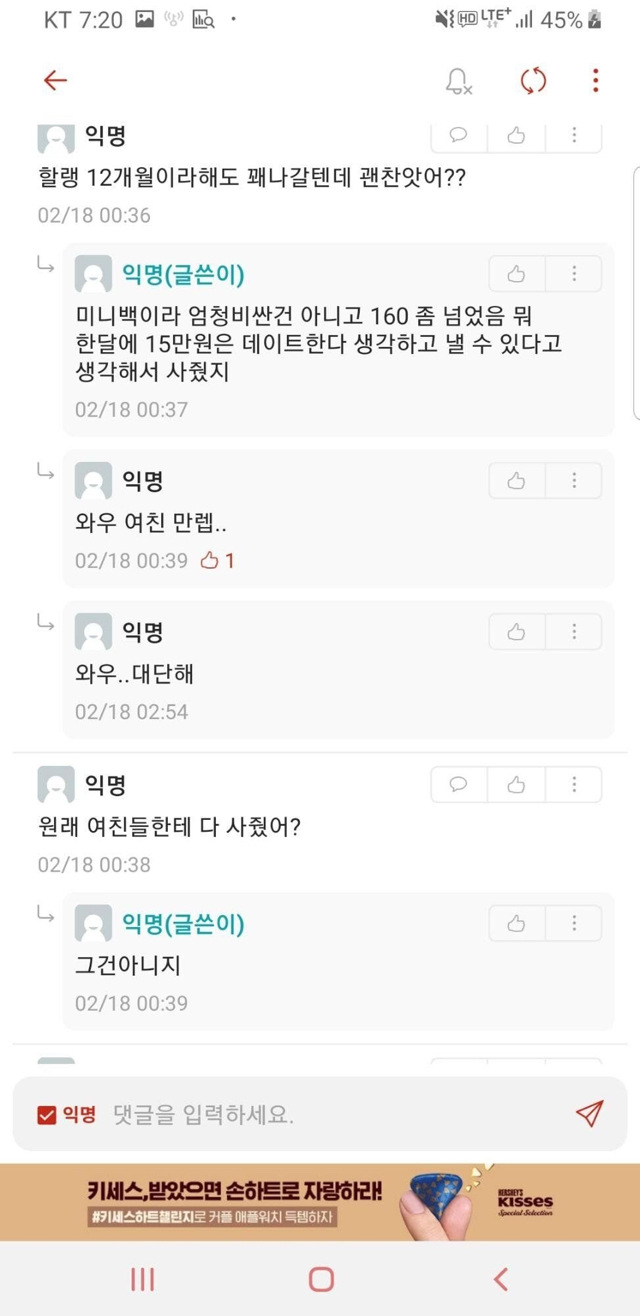Like the reply '그건아니지' by the writer
This screenshot has height=1316, width=640.
[x=515, y=922]
